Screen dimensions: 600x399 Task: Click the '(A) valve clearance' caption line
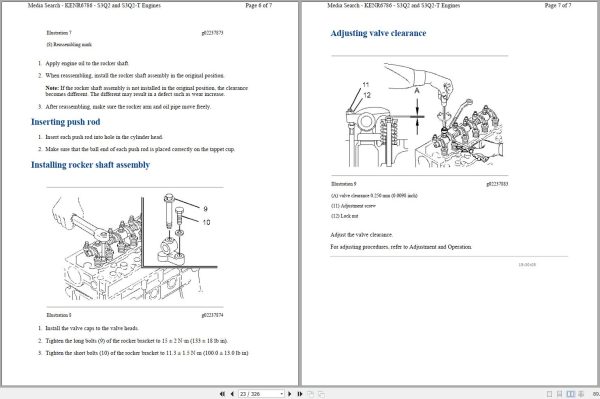[374, 195]
